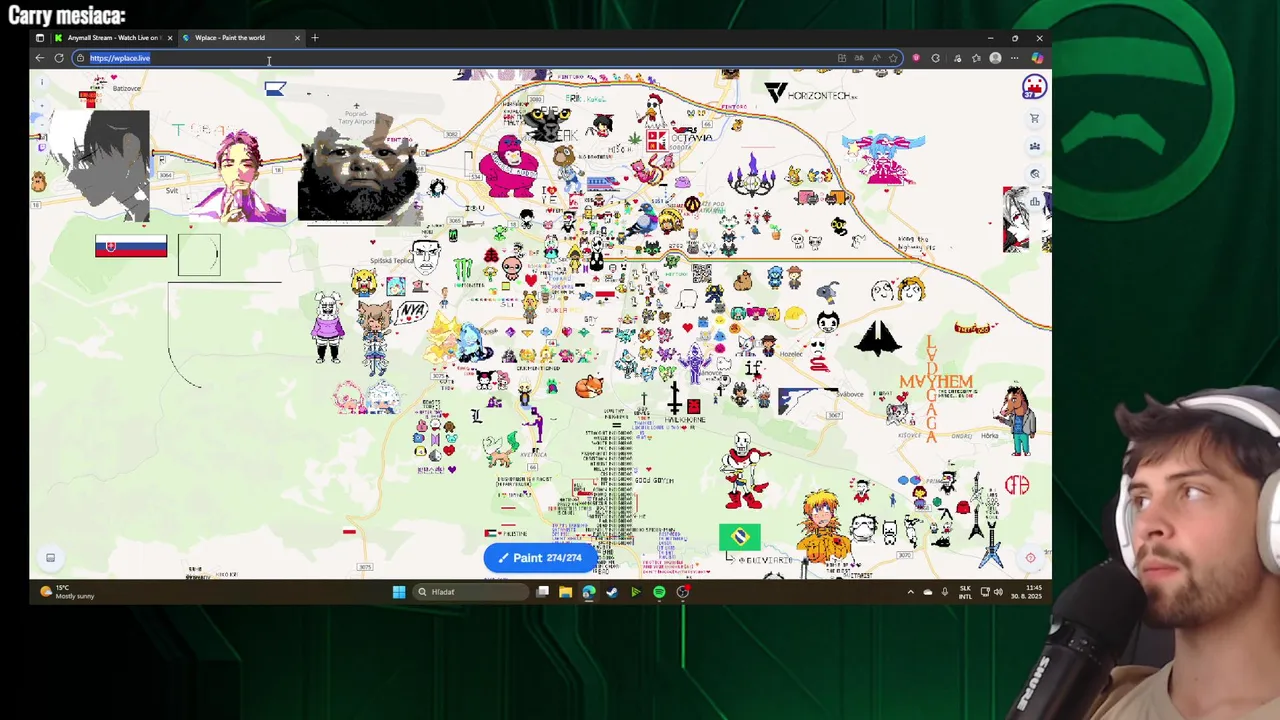Click the Batizovce map label

click(126, 88)
